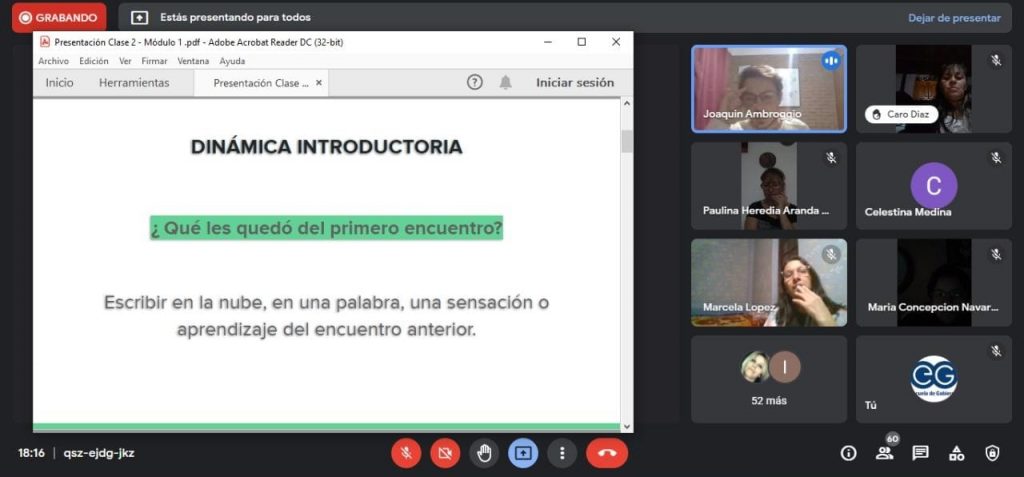Click the Acrobat notifications bell

[x=505, y=83]
